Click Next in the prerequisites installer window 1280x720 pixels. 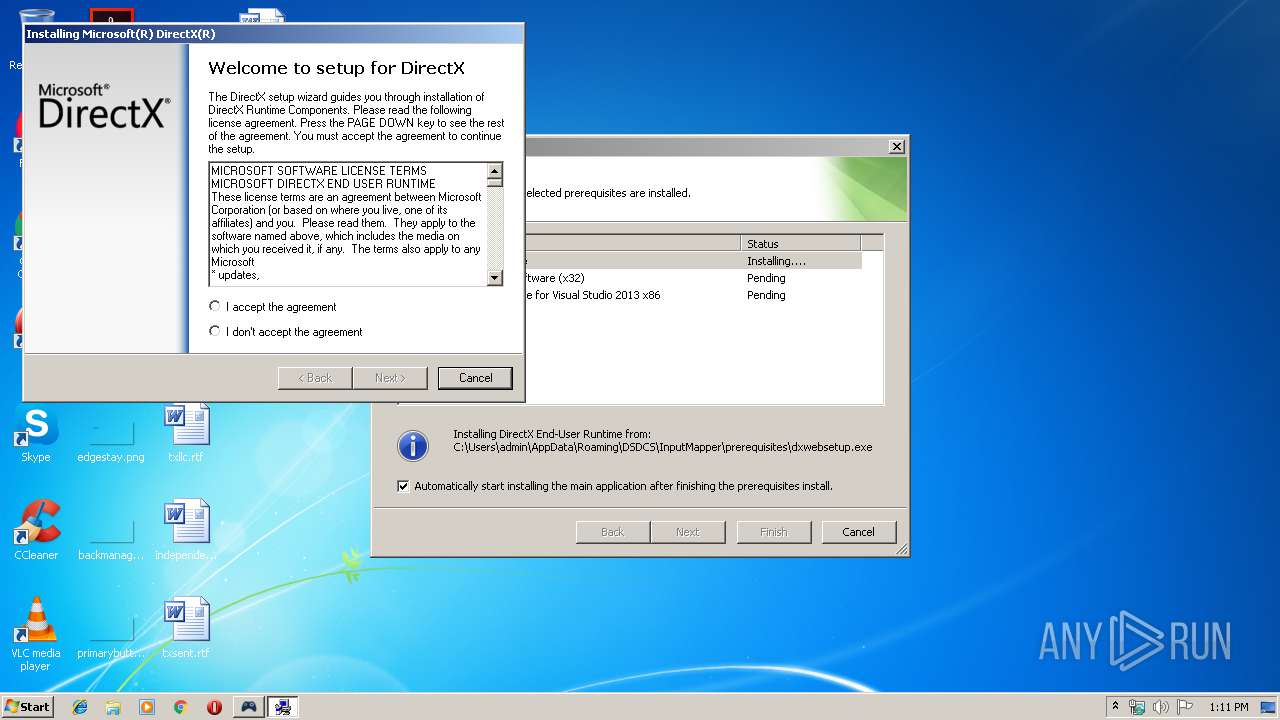click(687, 532)
